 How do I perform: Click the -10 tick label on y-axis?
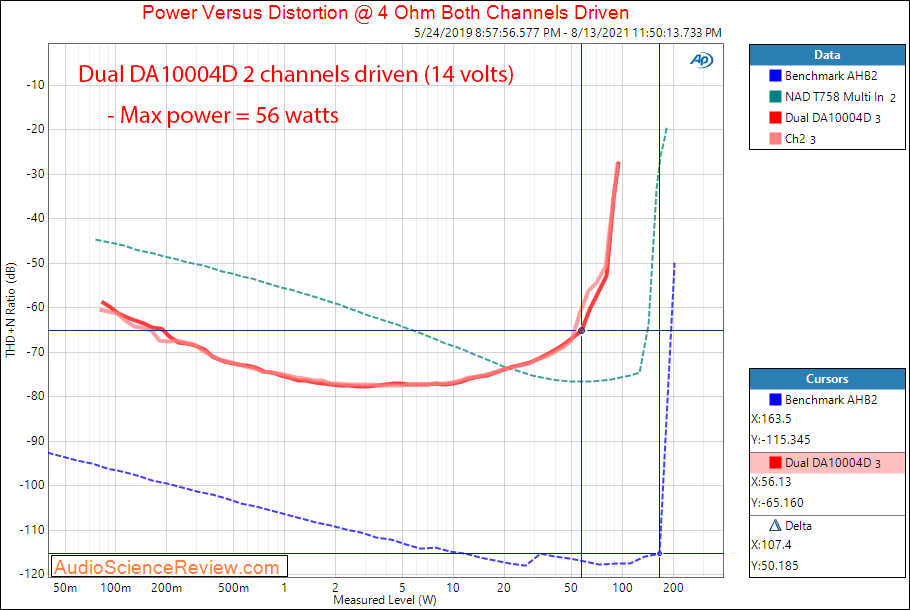point(35,85)
